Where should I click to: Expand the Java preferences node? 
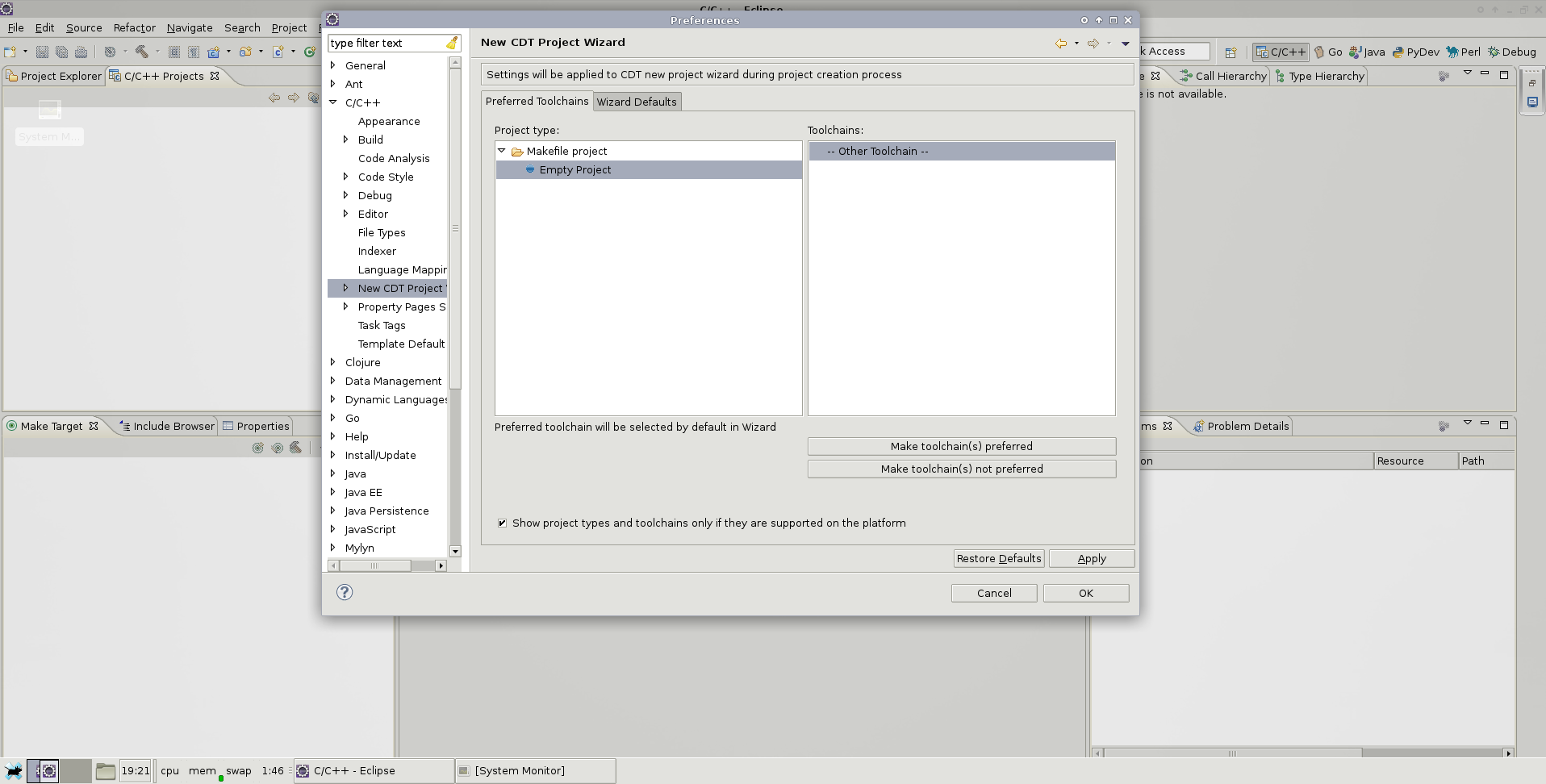coord(332,473)
